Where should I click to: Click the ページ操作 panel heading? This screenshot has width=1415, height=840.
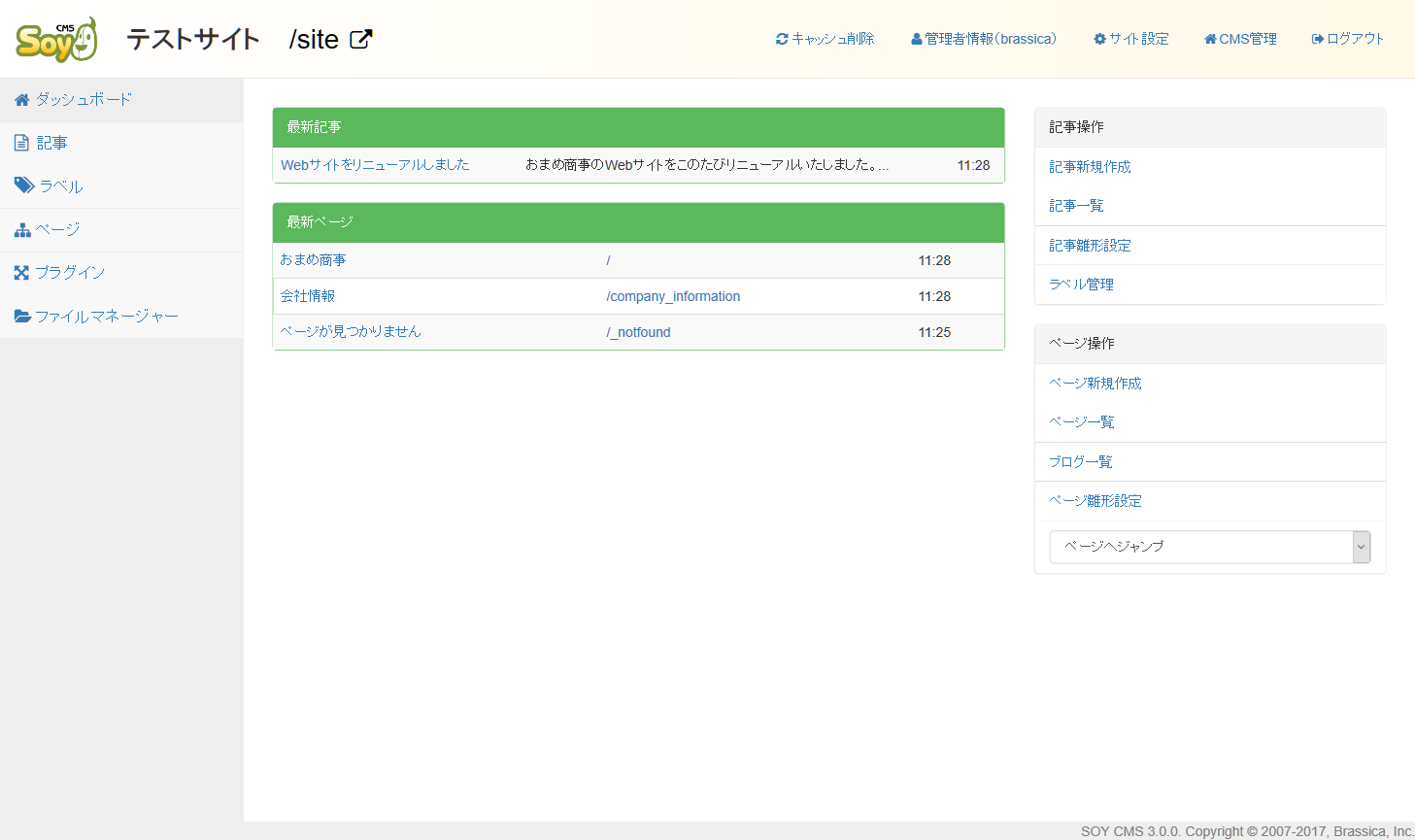coord(1210,344)
